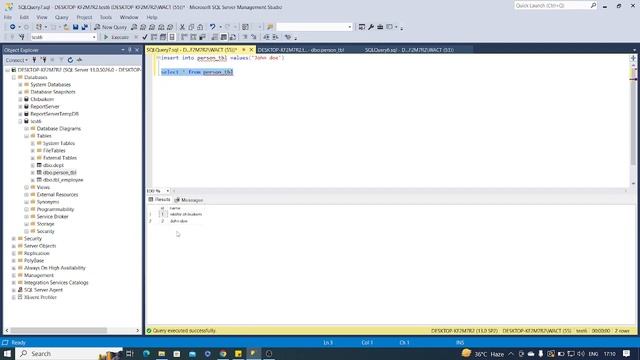Open the File menu

[x=8, y=17]
